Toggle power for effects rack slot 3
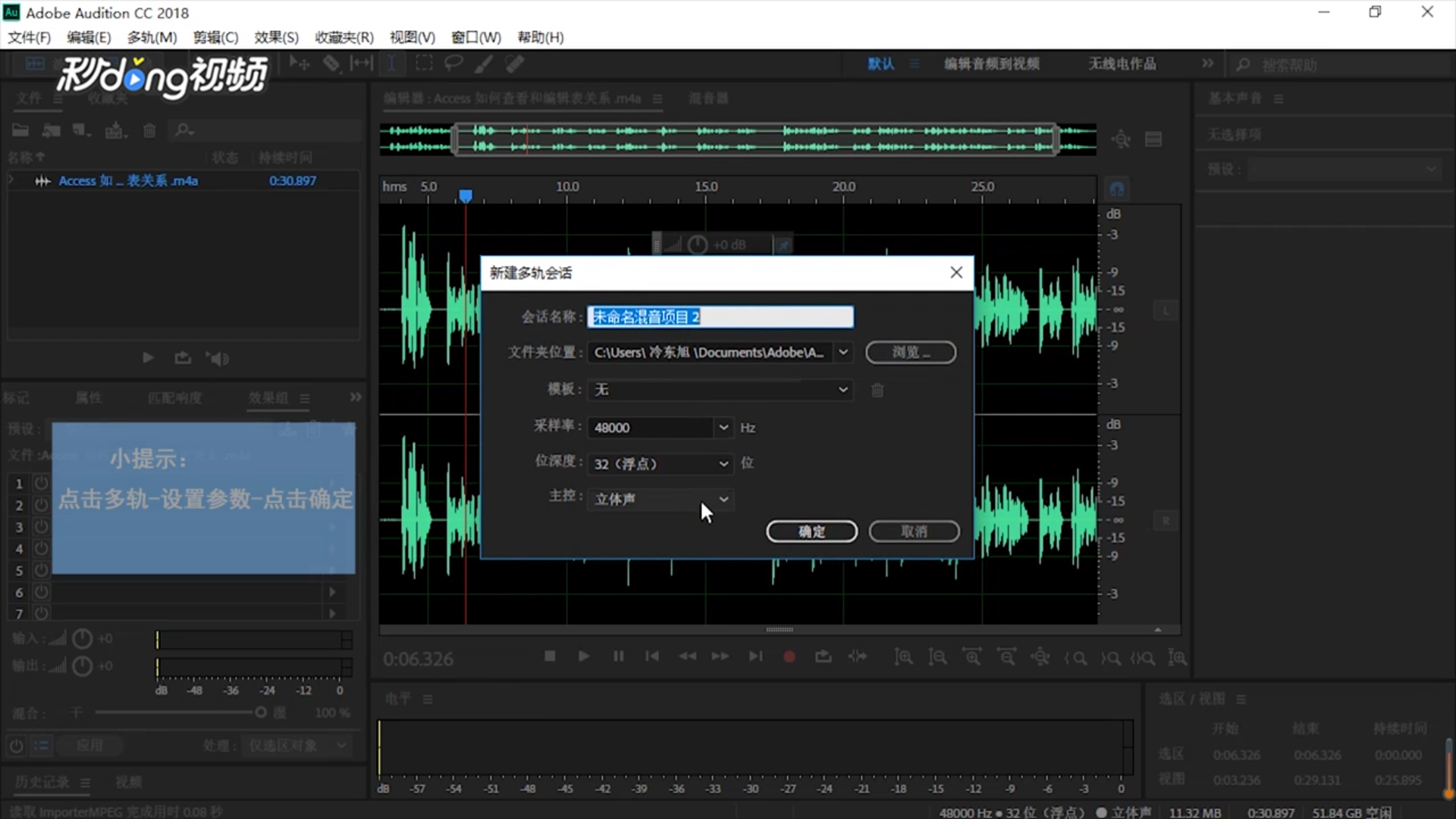The width and height of the screenshot is (1456, 819). coord(41,527)
